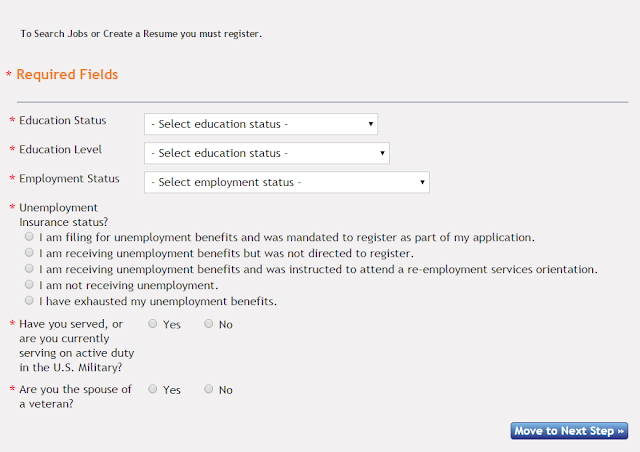The image size is (640, 452).
Task: Choose 'I am not receiving unemployment' radio
Action: click(29, 285)
